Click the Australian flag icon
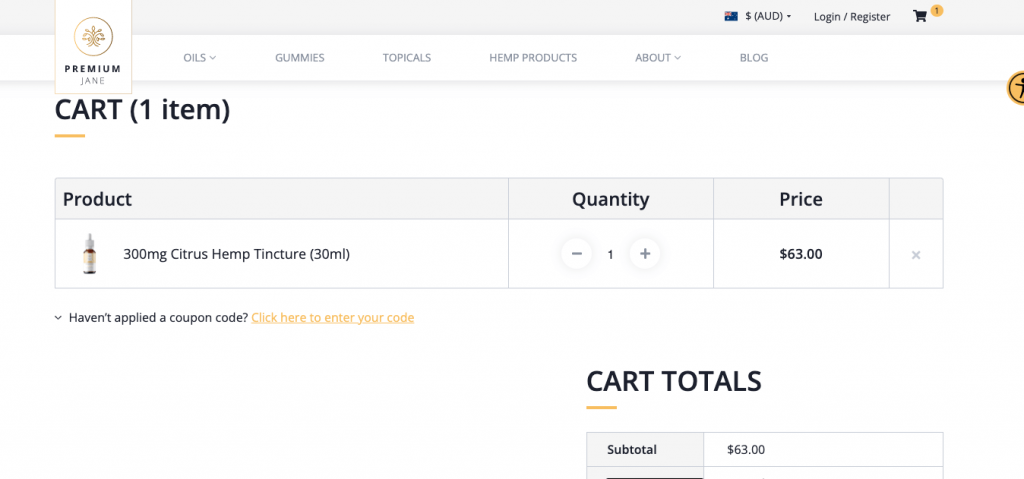Image resolution: width=1024 pixels, height=479 pixels. tap(731, 16)
